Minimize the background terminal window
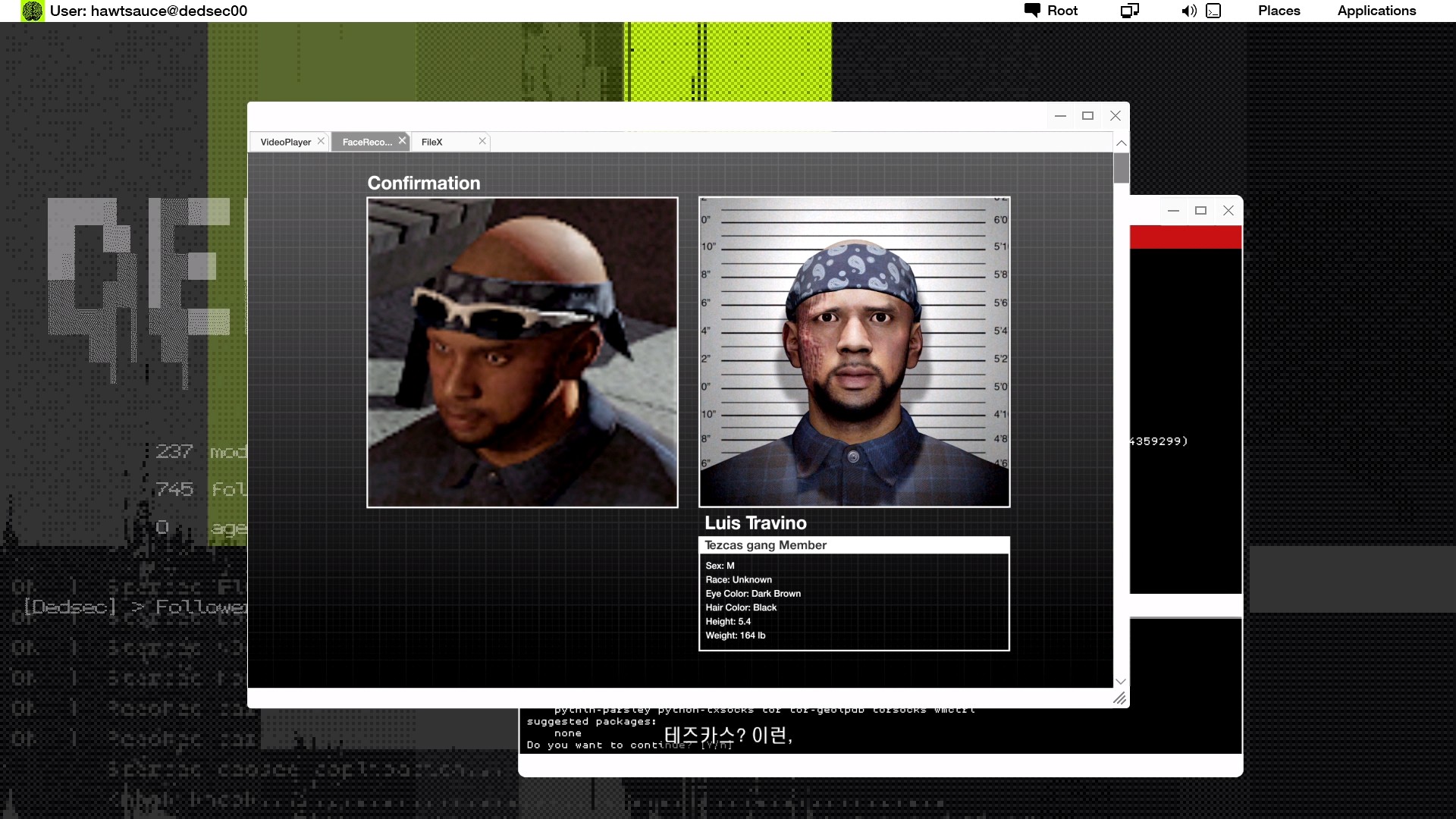Viewport: 1456px width, 819px height. point(1173,211)
